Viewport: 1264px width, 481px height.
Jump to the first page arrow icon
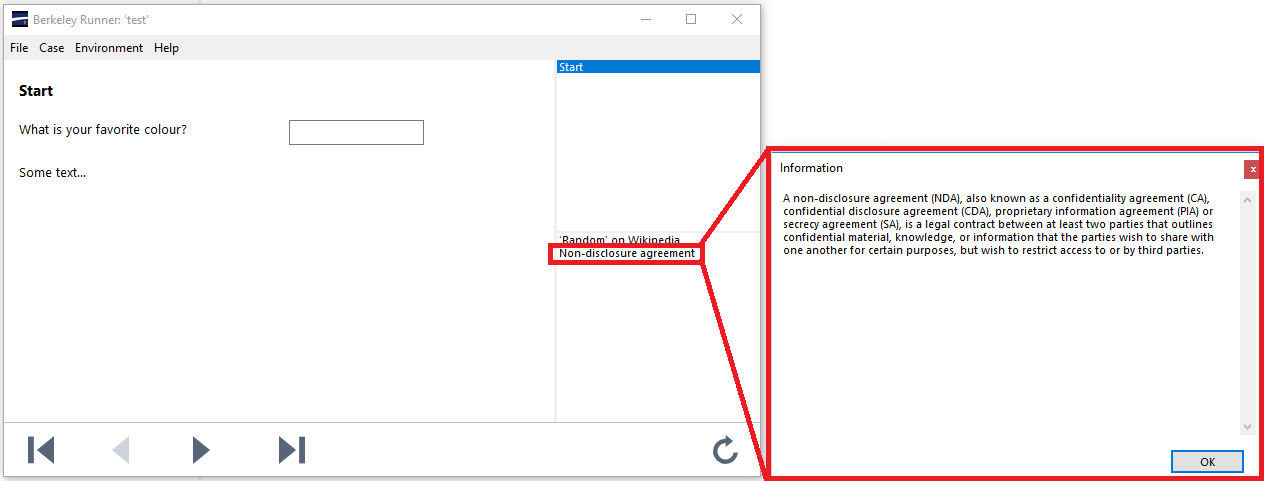(41, 450)
